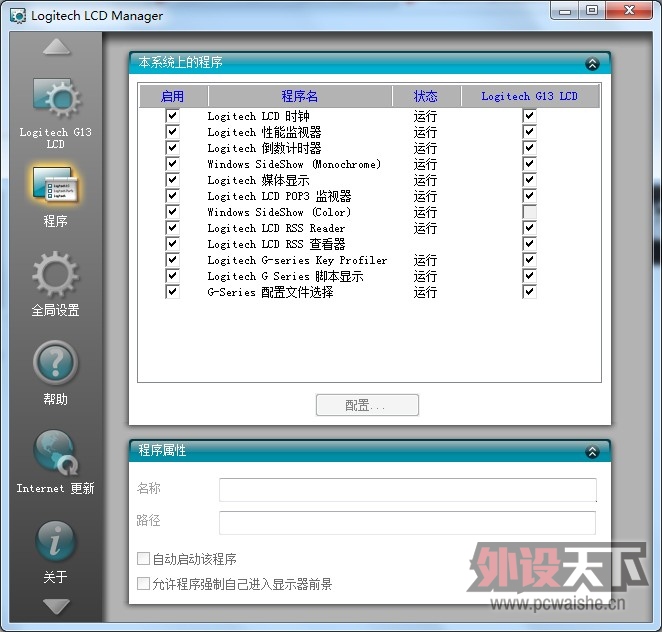Uncheck 启用 for Logitech 性能监视器

pyautogui.click(x=172, y=132)
